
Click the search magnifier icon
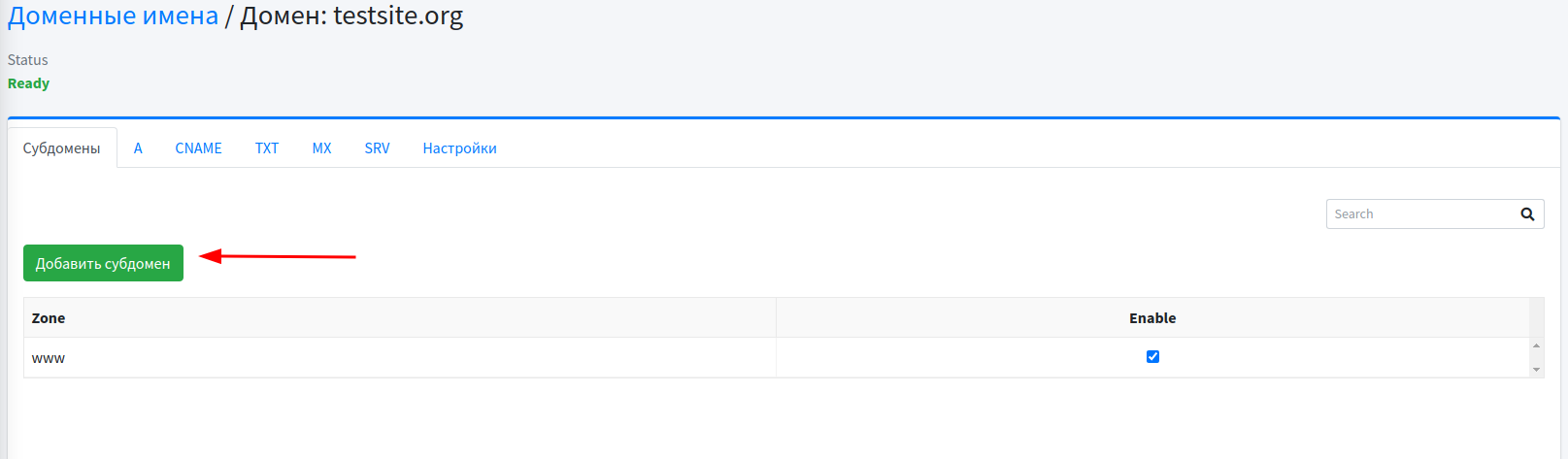click(x=1527, y=214)
